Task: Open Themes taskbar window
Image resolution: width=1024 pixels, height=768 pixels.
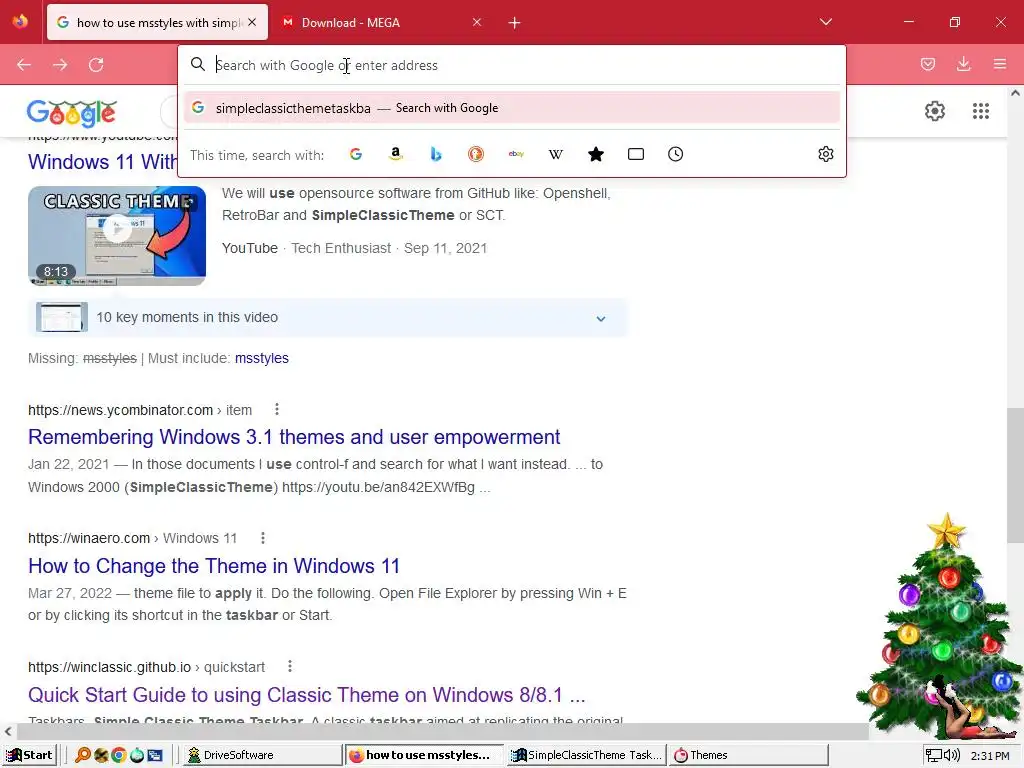Action: tap(748, 755)
